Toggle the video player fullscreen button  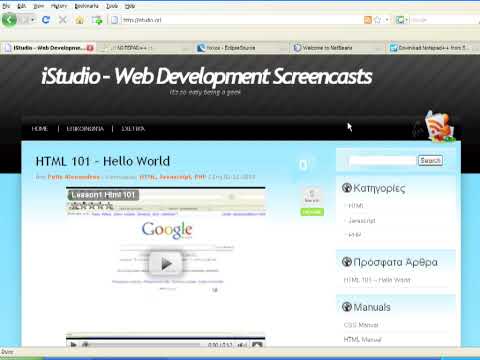pyautogui.click(x=257, y=345)
